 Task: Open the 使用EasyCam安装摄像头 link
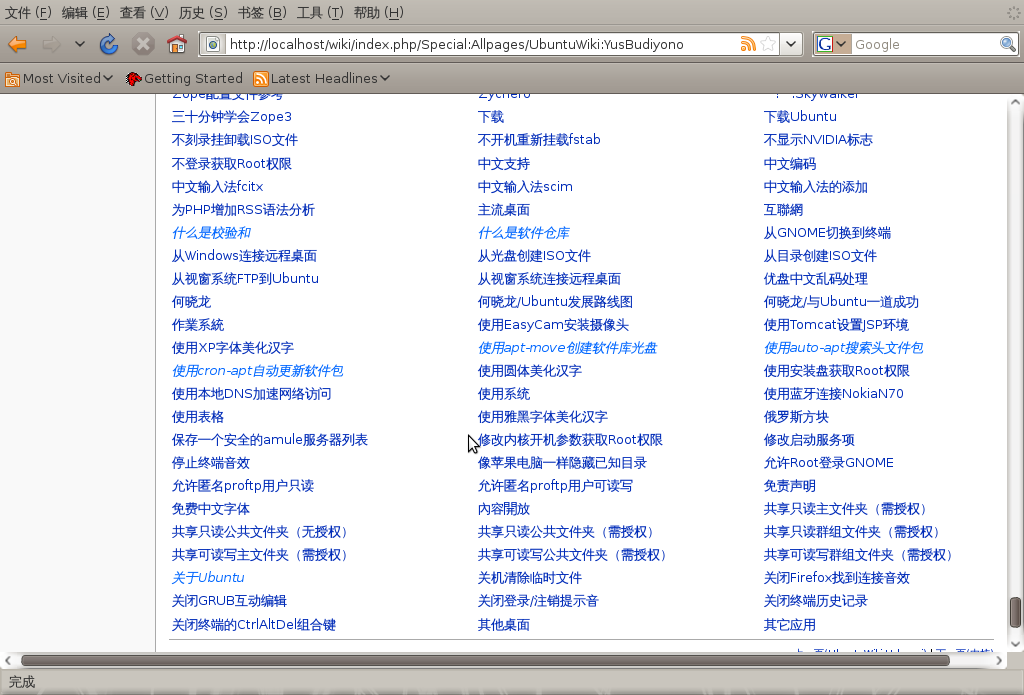tap(553, 325)
